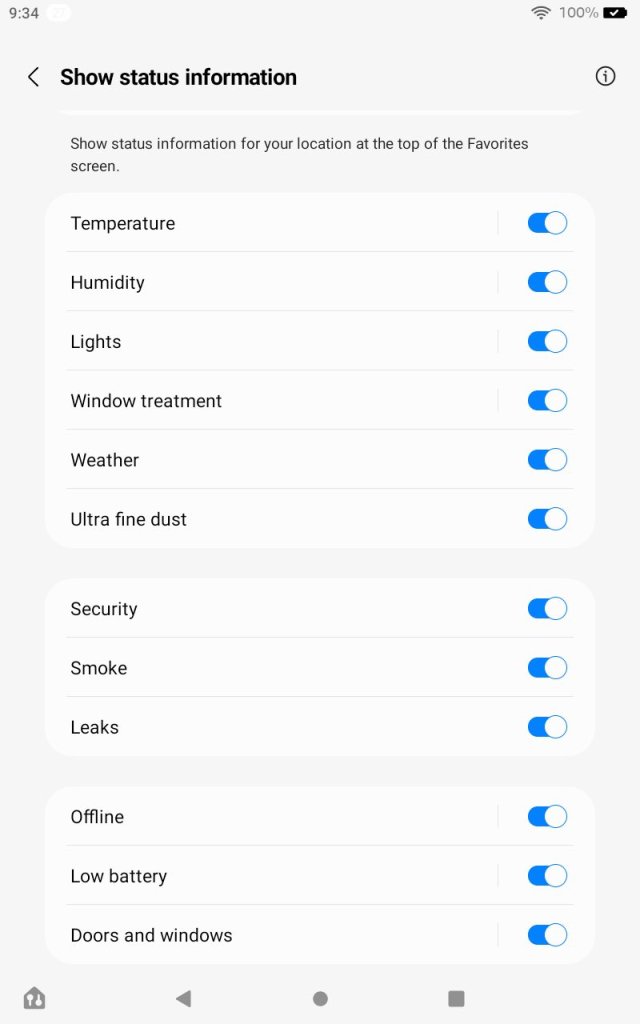This screenshot has height=1024, width=640.
Task: Turn off the Temperature toggle
Action: coord(547,223)
